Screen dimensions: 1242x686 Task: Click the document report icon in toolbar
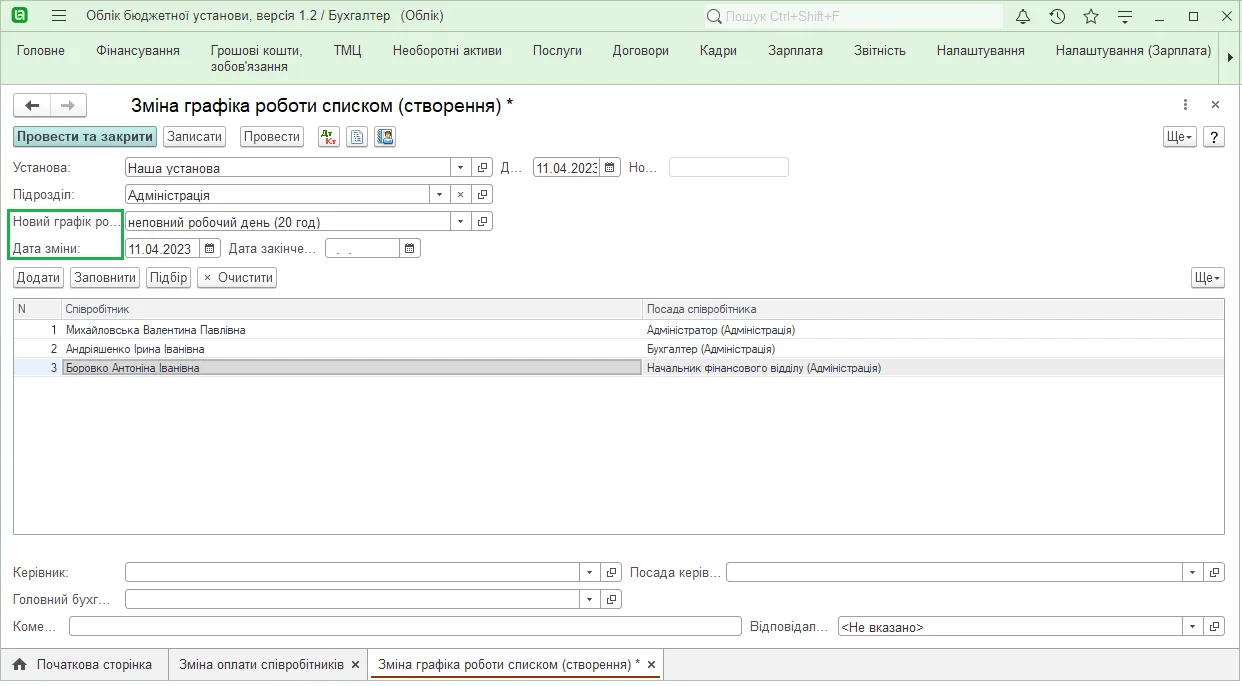(357, 137)
